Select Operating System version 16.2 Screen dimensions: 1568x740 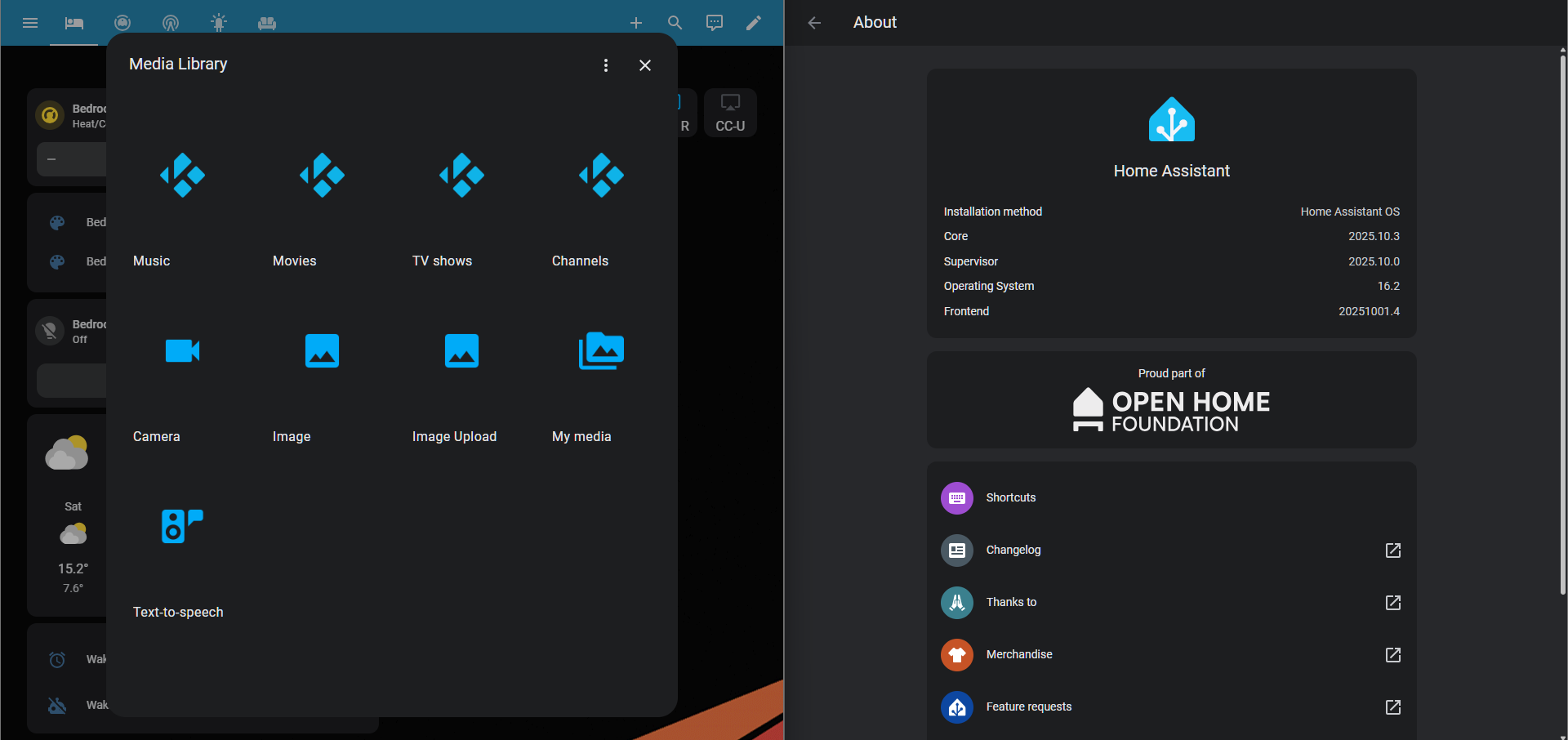pos(1388,286)
